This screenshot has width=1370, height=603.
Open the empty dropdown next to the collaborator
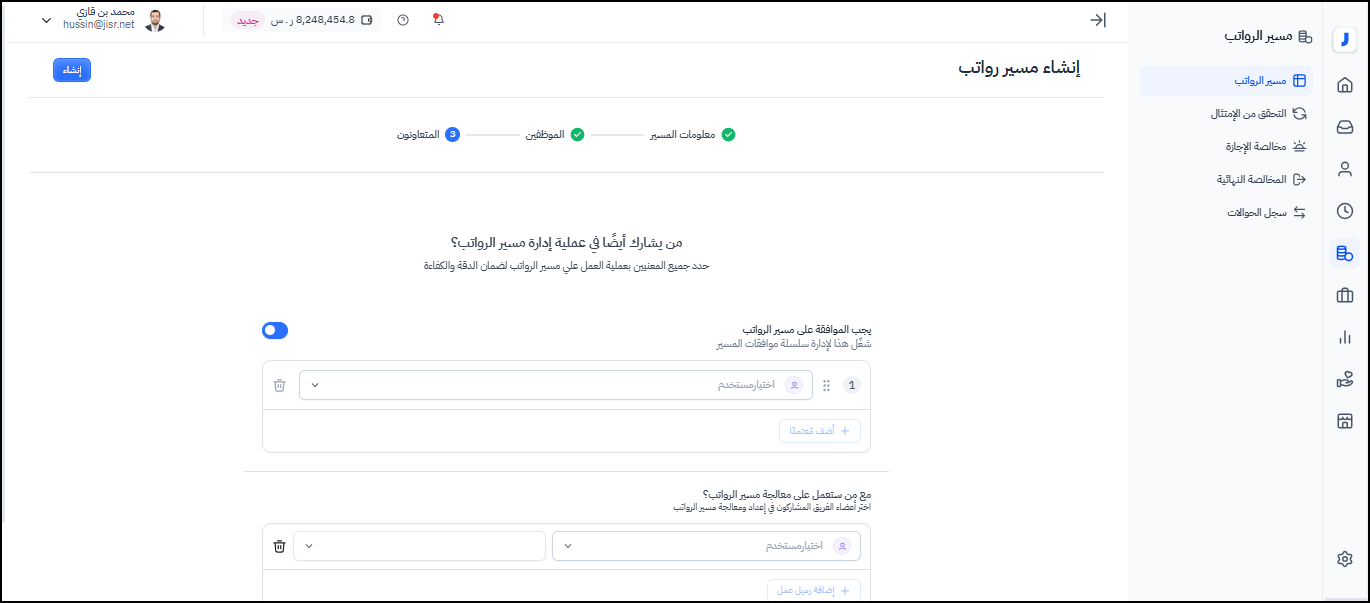(419, 546)
